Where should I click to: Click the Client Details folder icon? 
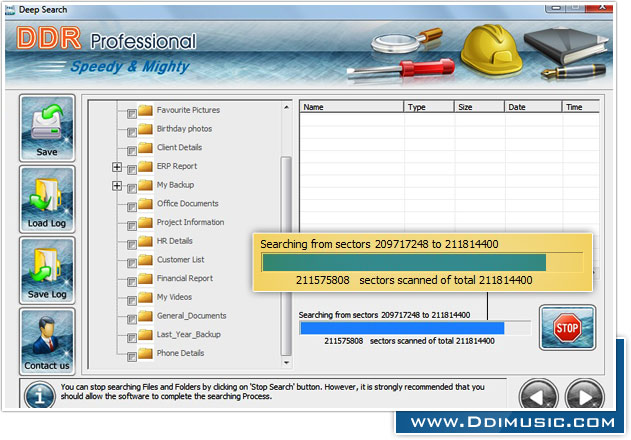[x=146, y=147]
